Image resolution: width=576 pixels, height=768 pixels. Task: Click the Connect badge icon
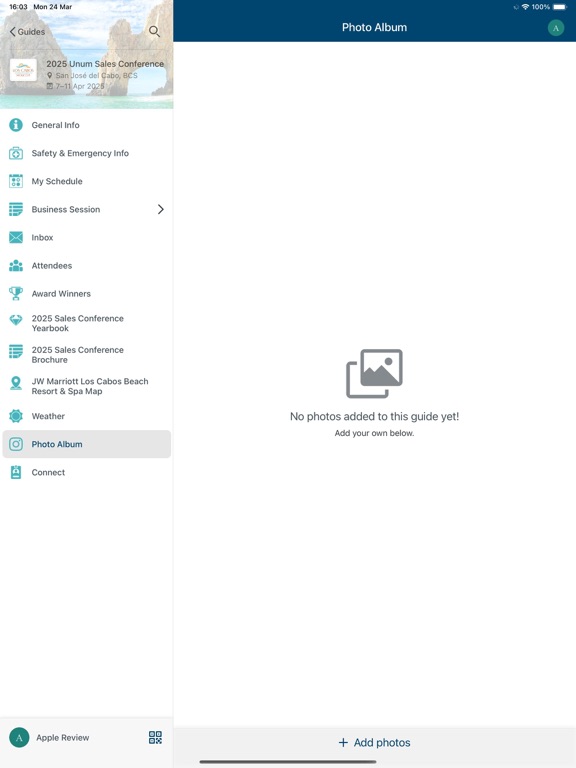click(16, 472)
